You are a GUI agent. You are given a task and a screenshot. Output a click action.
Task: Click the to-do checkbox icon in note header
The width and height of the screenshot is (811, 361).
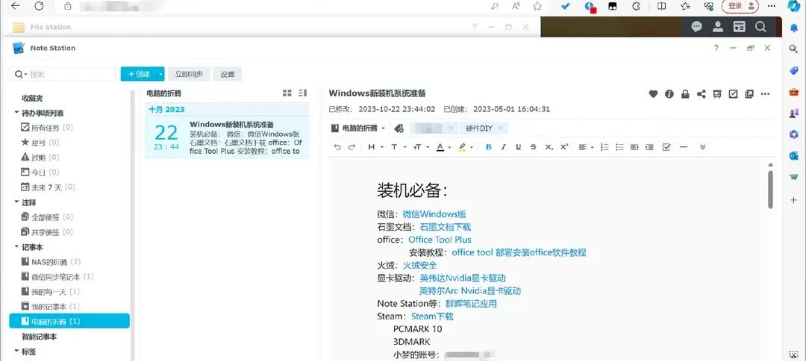pyautogui.click(x=733, y=94)
